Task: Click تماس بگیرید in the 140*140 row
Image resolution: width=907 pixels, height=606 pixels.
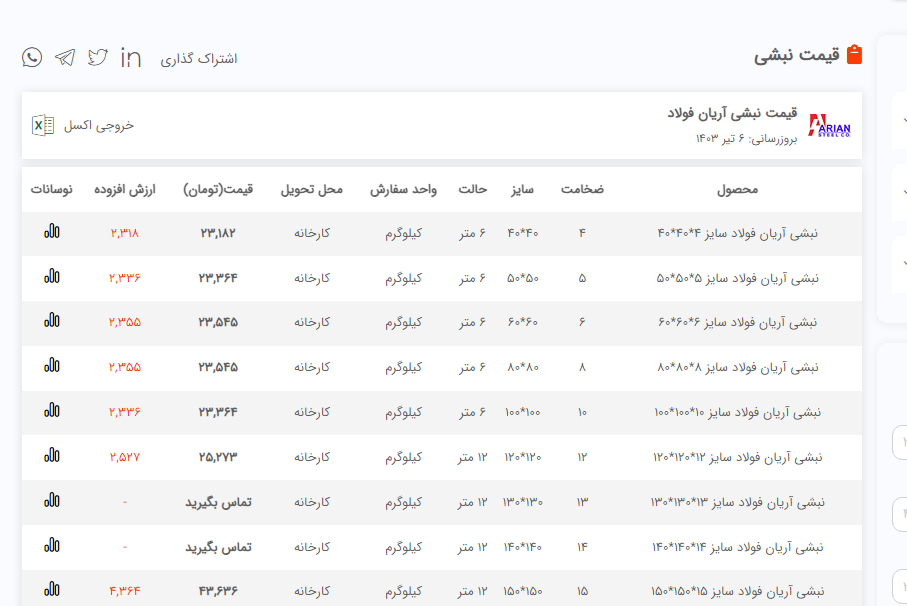Action: [218, 547]
